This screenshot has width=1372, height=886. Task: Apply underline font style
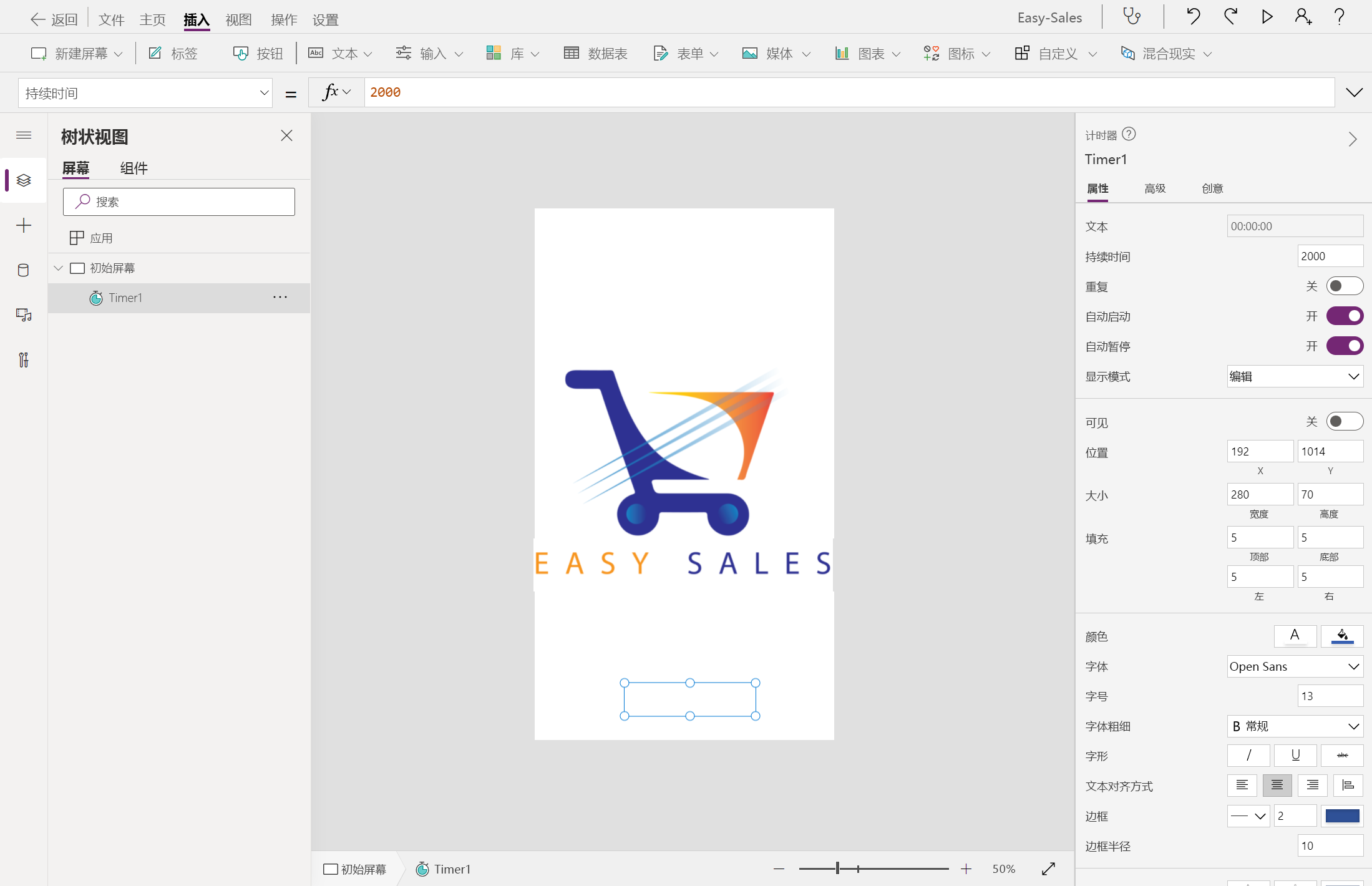pyautogui.click(x=1295, y=756)
